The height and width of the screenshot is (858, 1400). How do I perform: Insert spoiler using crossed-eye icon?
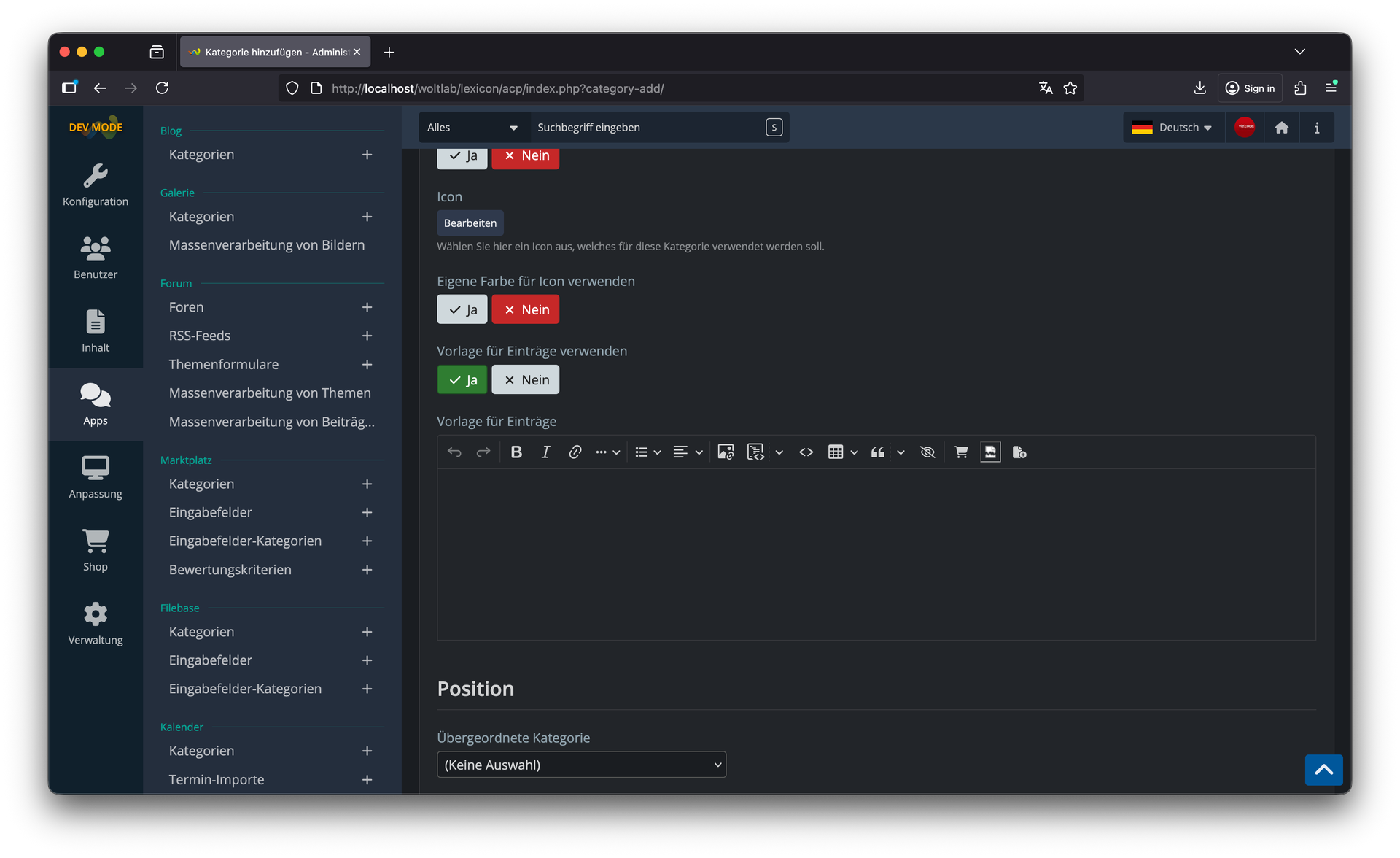point(927,452)
